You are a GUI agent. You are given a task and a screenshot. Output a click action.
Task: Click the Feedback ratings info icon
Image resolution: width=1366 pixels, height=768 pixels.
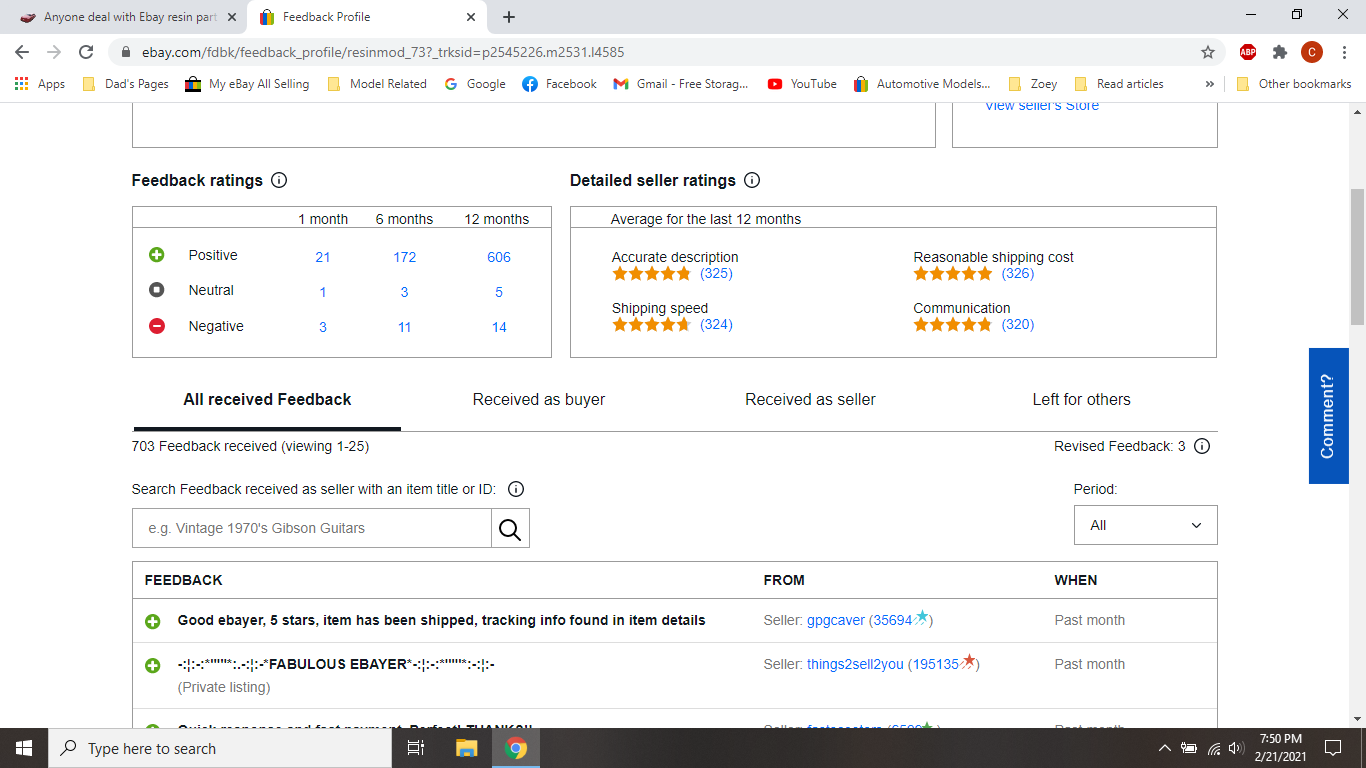[279, 181]
